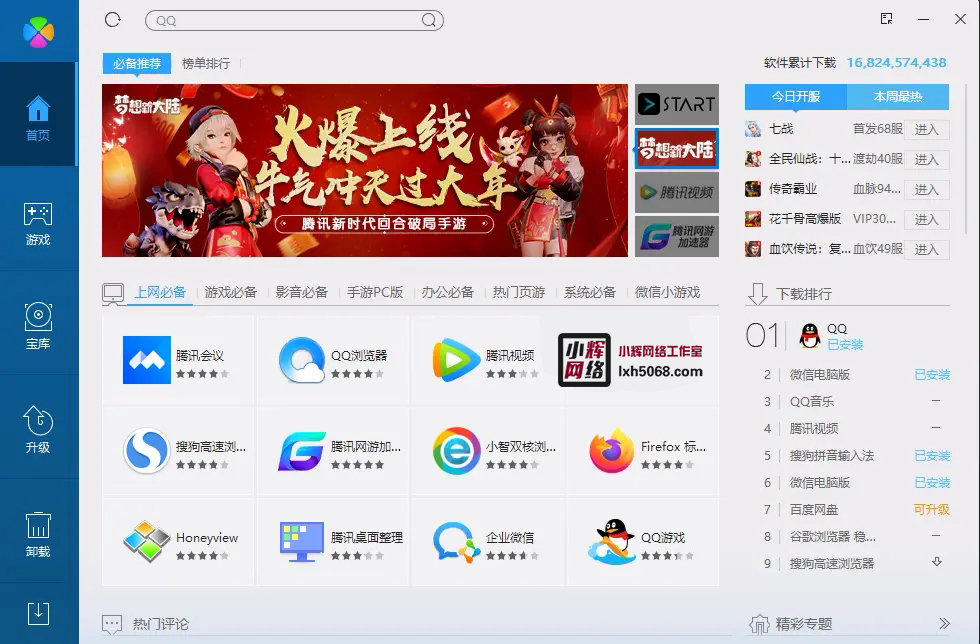Select 梦想新大陆 thumbnail beside banner
Image resolution: width=980 pixels, height=644 pixels.
pos(677,149)
